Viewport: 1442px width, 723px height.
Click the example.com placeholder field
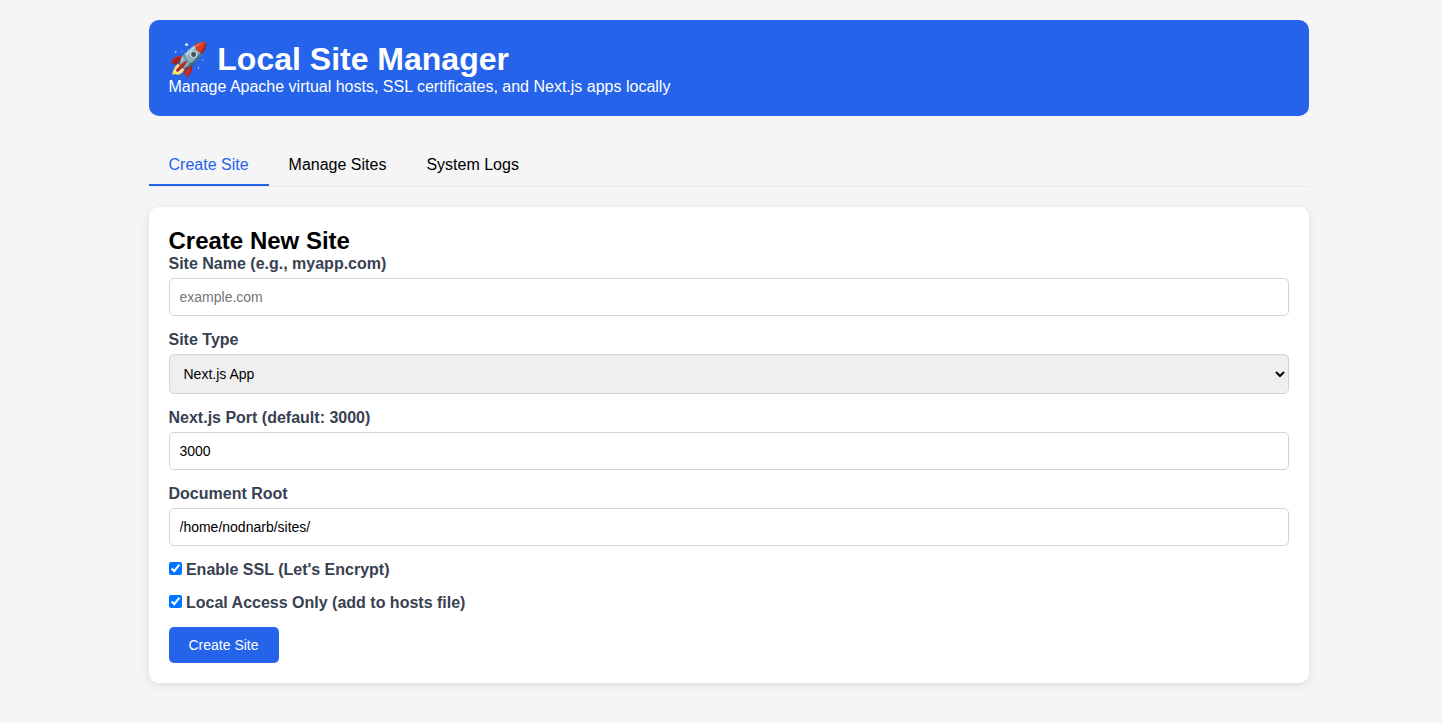coord(728,296)
